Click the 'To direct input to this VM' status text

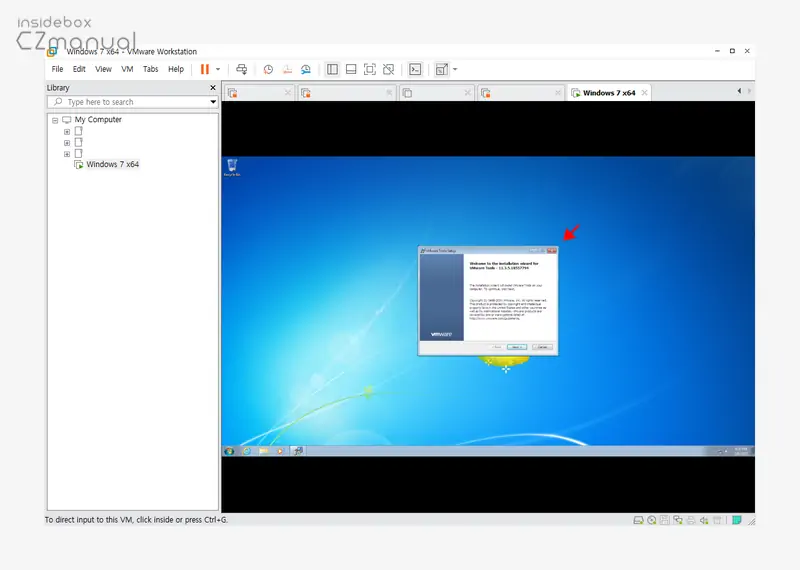tap(136, 520)
